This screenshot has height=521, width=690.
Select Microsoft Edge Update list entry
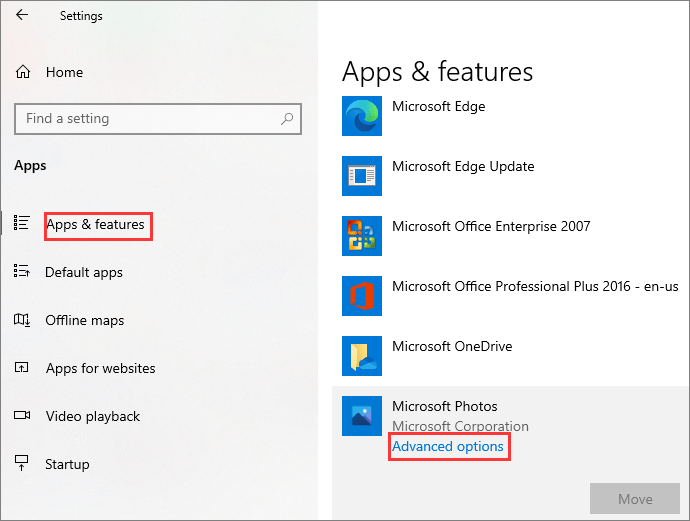pos(463,166)
